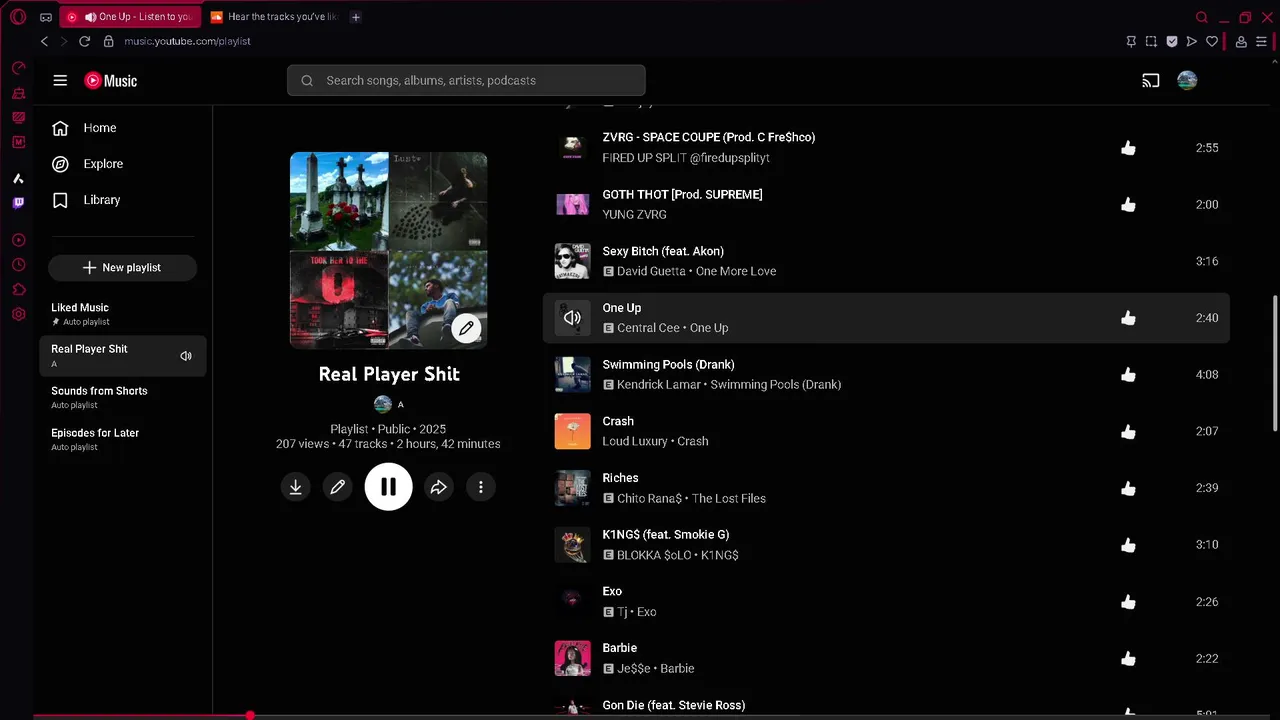Open the Liked Music auto playlist

coord(123,314)
